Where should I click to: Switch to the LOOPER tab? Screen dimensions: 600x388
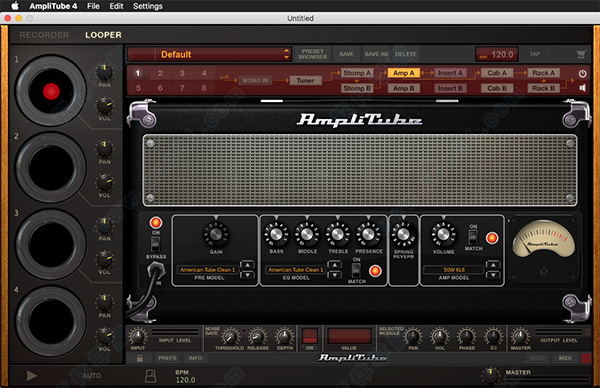tap(103, 35)
